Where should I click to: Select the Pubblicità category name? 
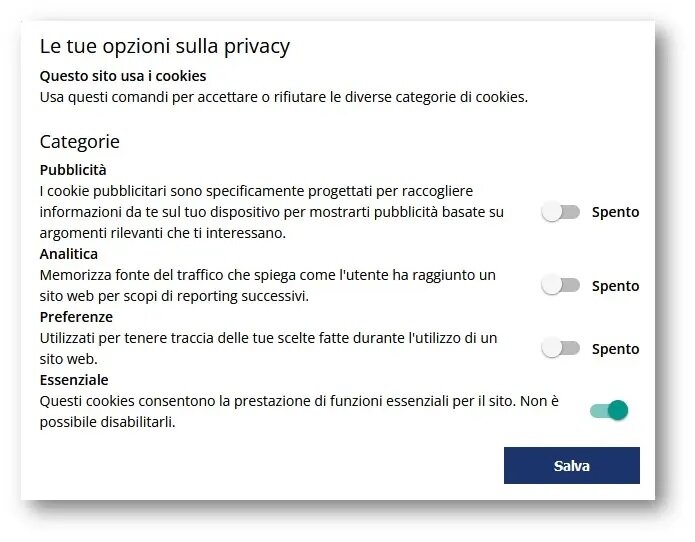(73, 170)
